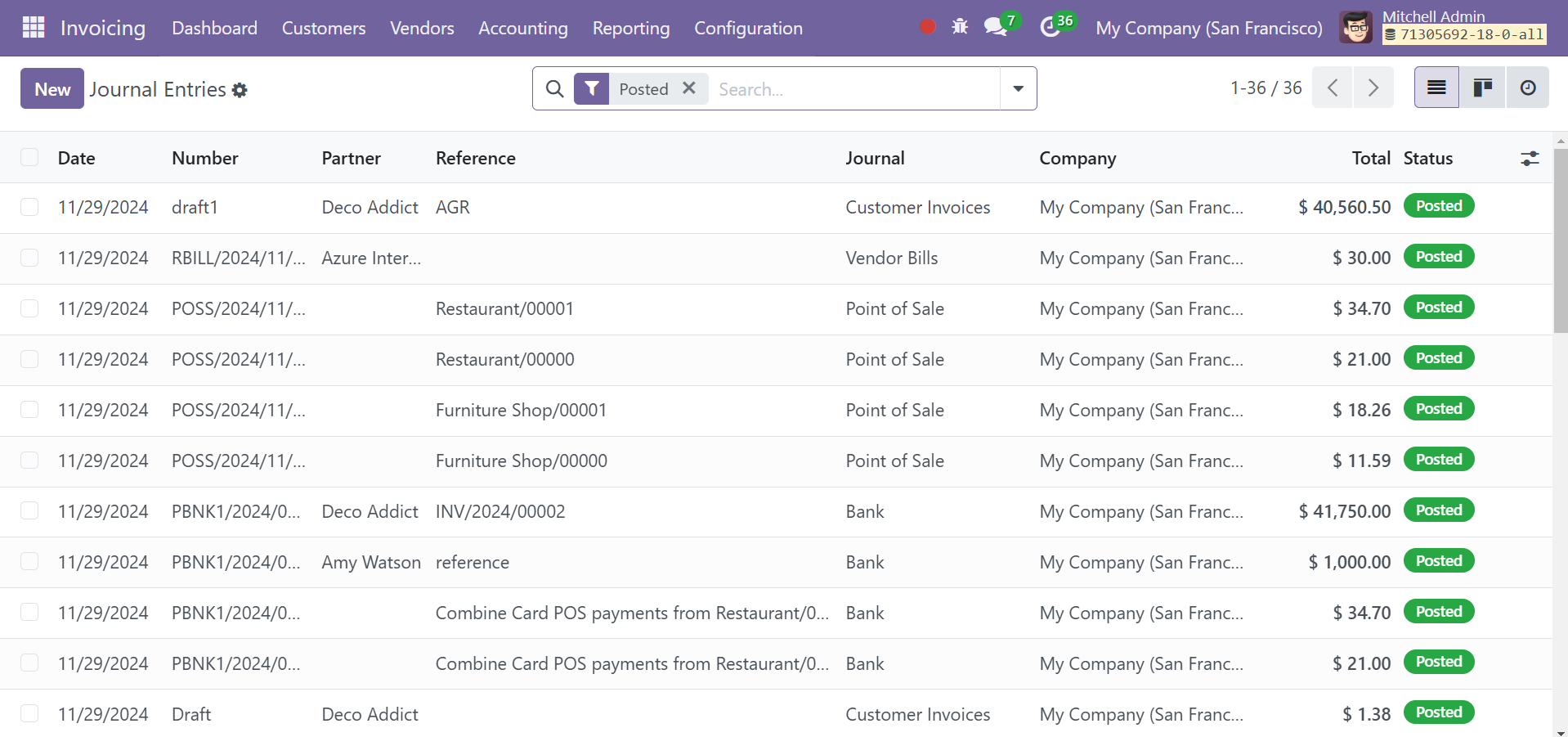Click $ 18.26 total cell
The width and height of the screenshot is (1568, 737).
pyautogui.click(x=1361, y=410)
